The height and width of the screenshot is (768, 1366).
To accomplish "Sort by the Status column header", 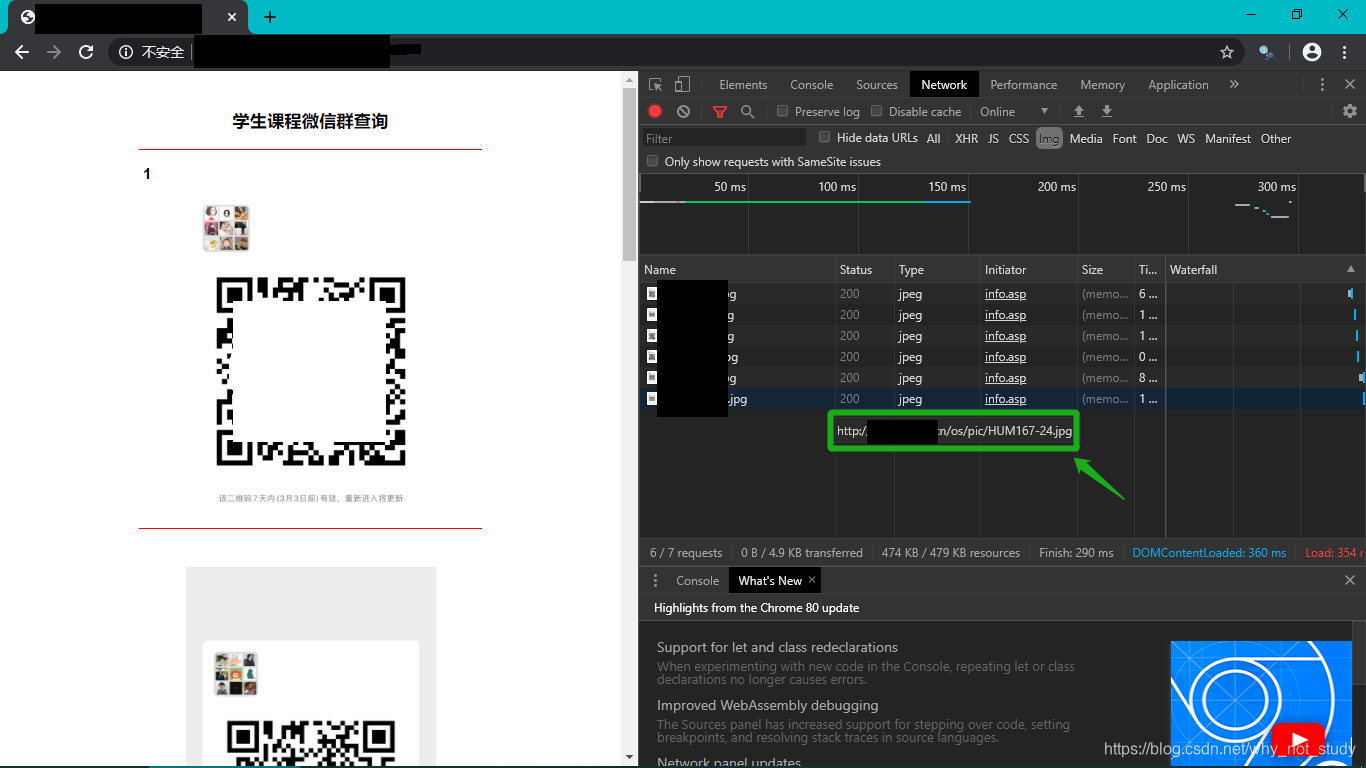I will 864,269.
